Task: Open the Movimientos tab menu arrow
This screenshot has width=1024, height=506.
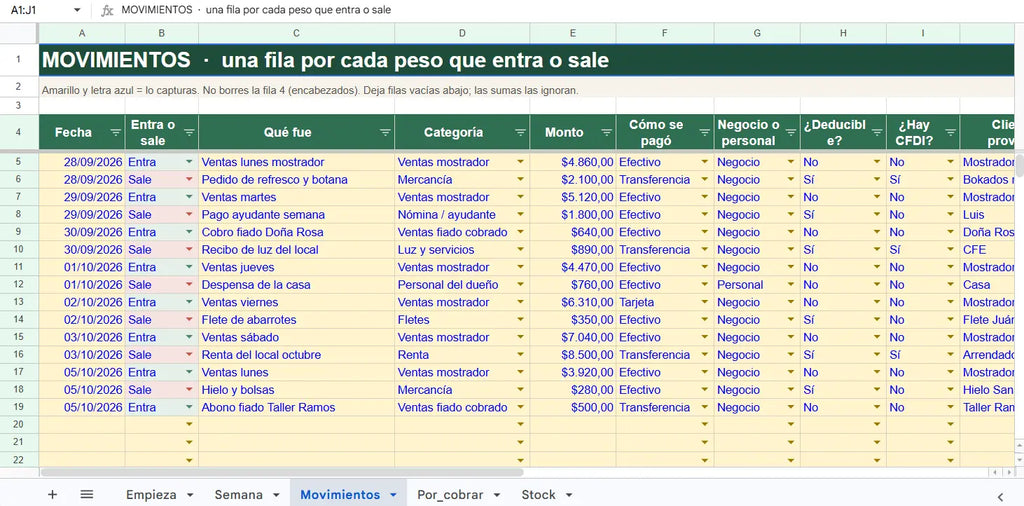Action: click(393, 495)
